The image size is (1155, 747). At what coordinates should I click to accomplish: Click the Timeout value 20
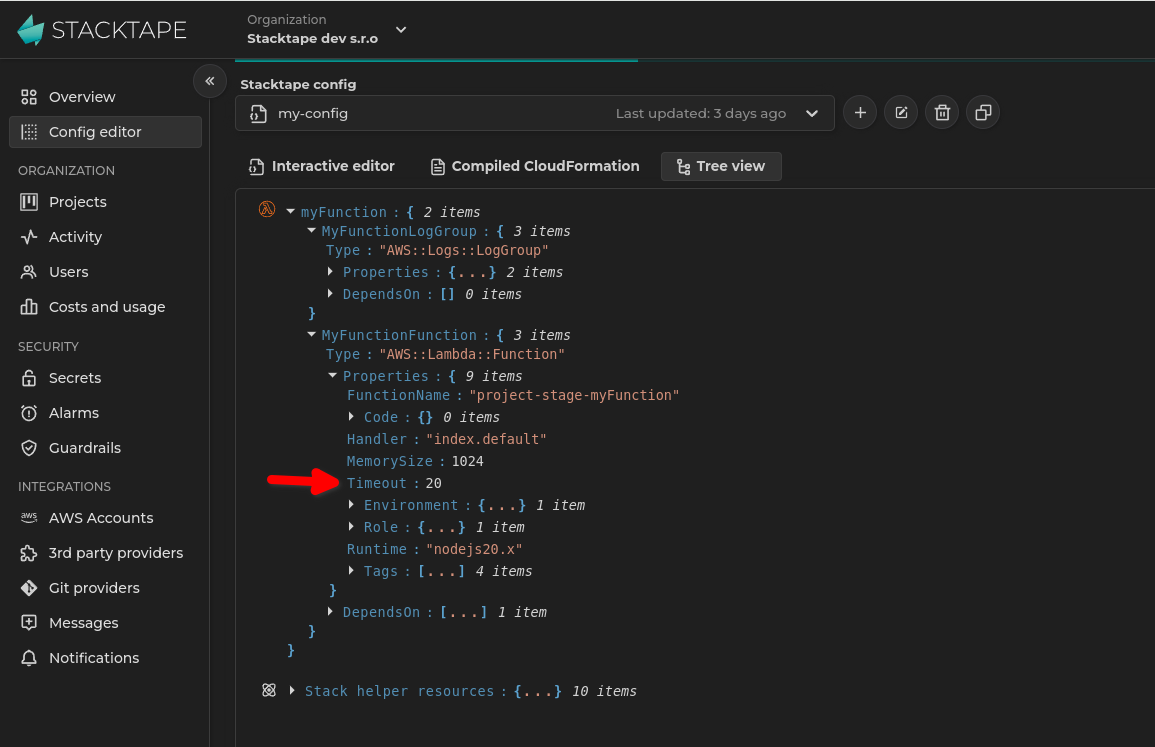[x=434, y=483]
